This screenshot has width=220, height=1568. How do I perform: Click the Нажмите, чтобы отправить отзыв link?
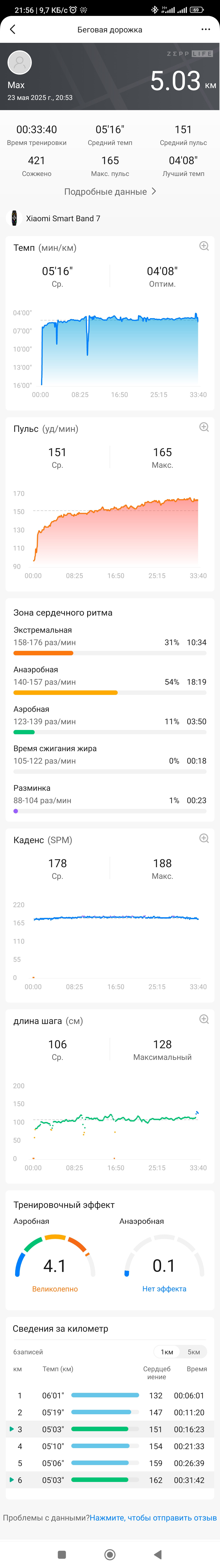click(x=153, y=1517)
